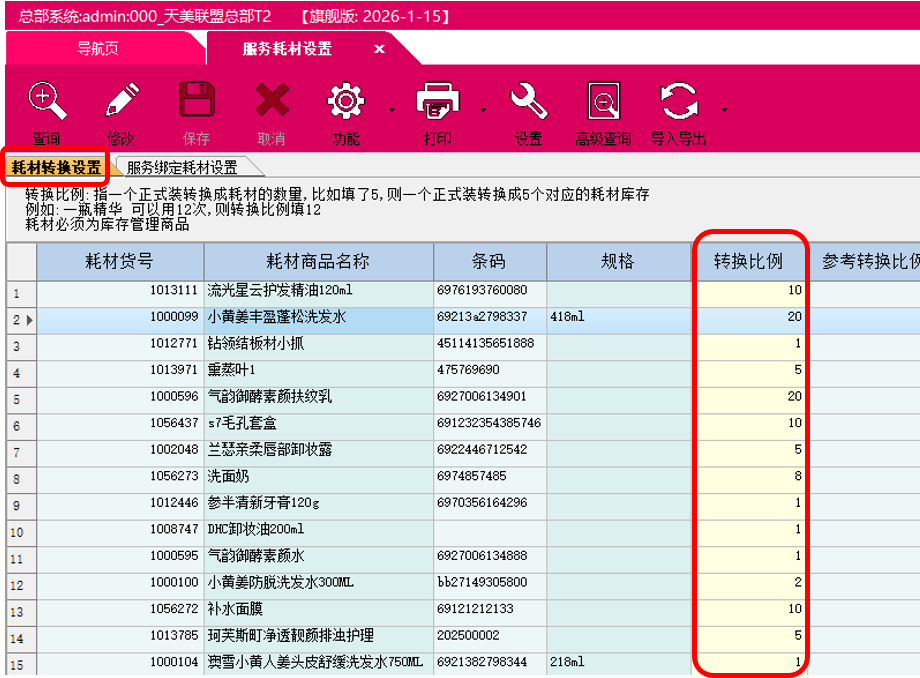920x678 pixels.
Task: Click the 转换比例 column header
Action: point(749,261)
